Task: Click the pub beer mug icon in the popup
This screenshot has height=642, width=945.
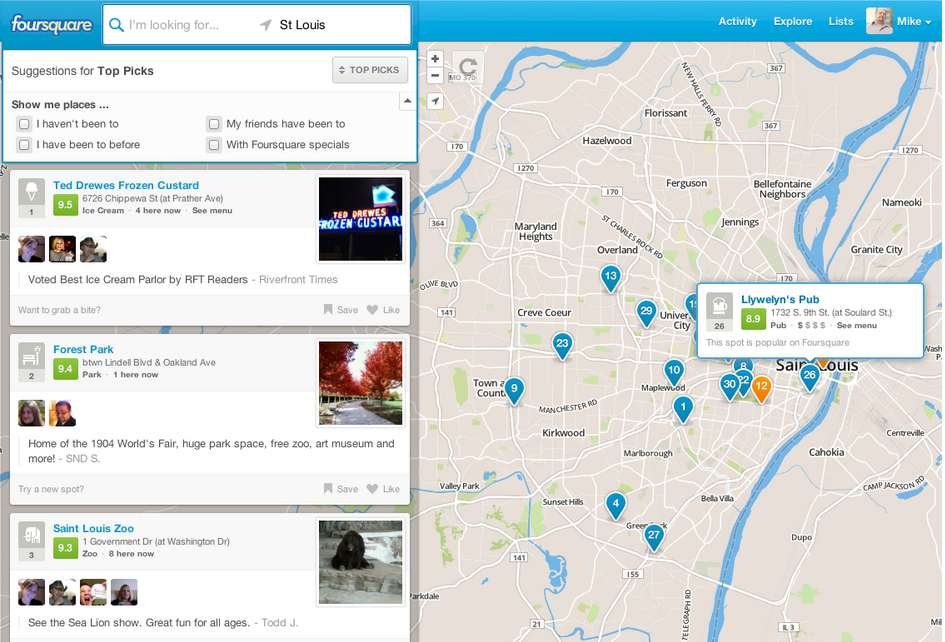Action: 719,306
